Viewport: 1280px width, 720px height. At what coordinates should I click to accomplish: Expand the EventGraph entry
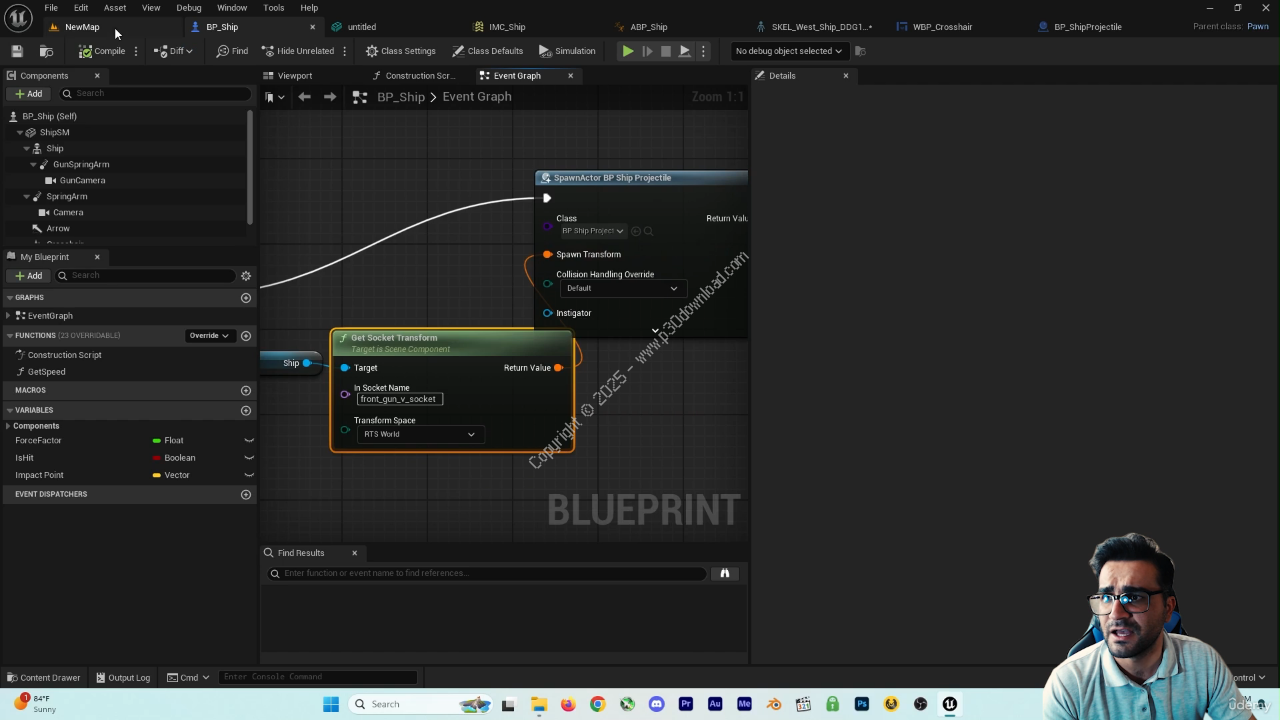point(10,316)
